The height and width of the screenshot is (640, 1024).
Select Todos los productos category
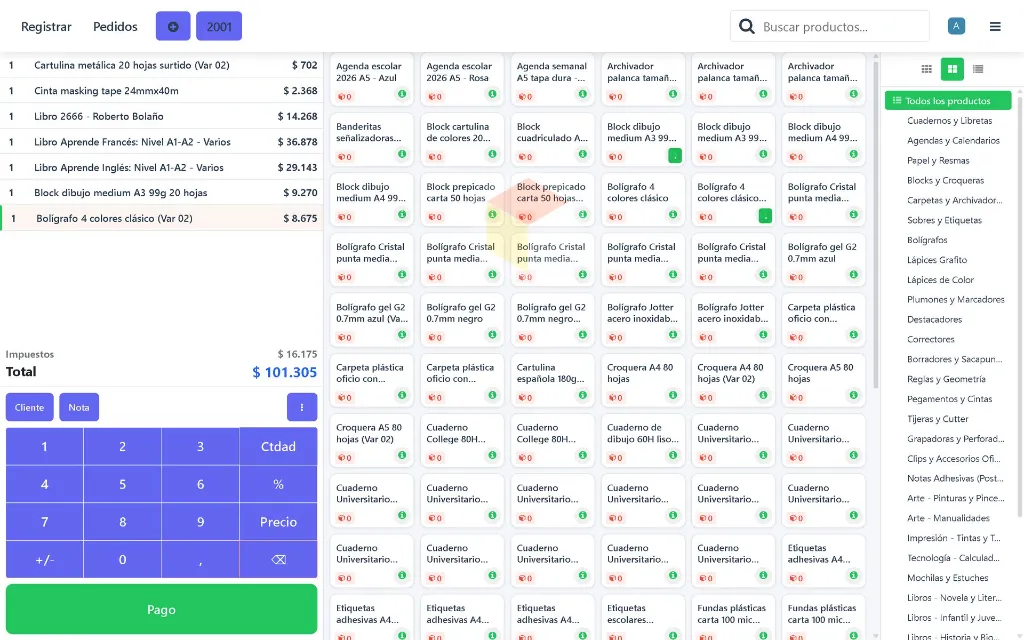pyautogui.click(x=948, y=101)
